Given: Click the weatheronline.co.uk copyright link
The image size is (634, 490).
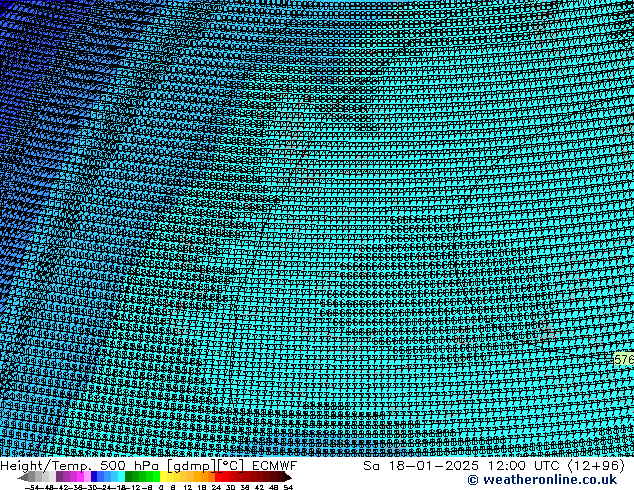Looking at the screenshot, I should (542, 480).
